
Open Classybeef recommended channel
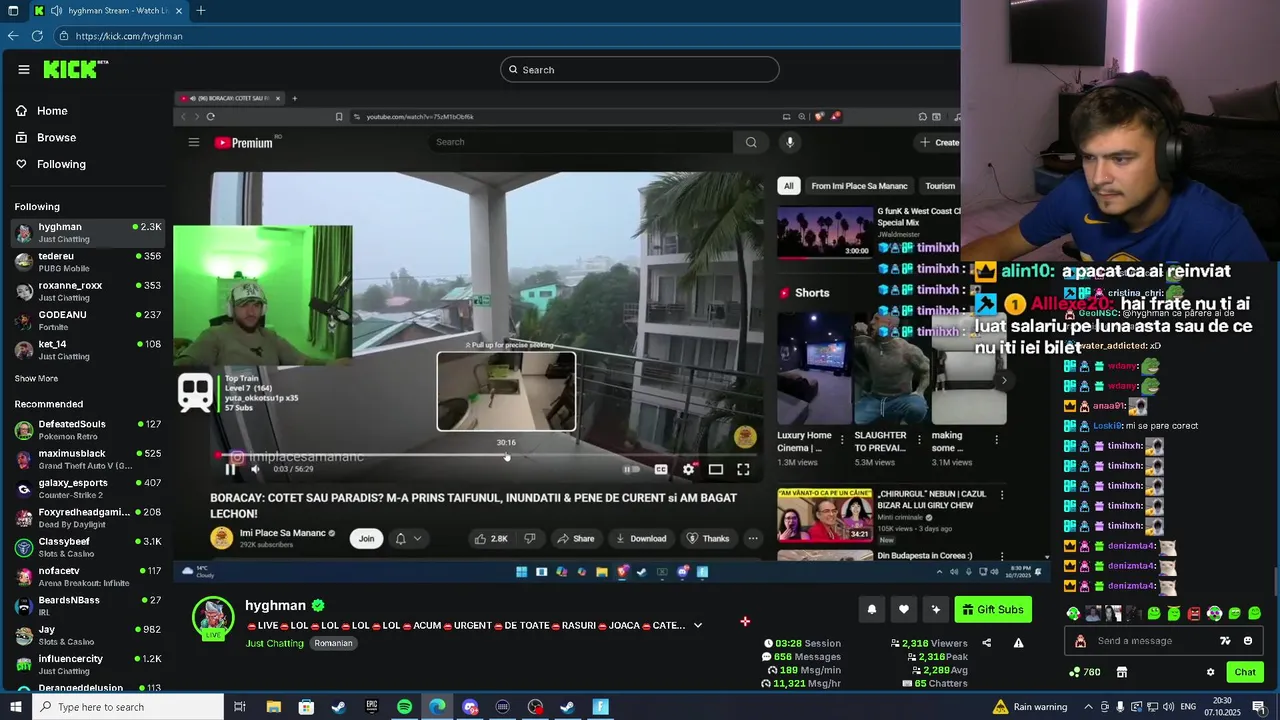(x=88, y=547)
